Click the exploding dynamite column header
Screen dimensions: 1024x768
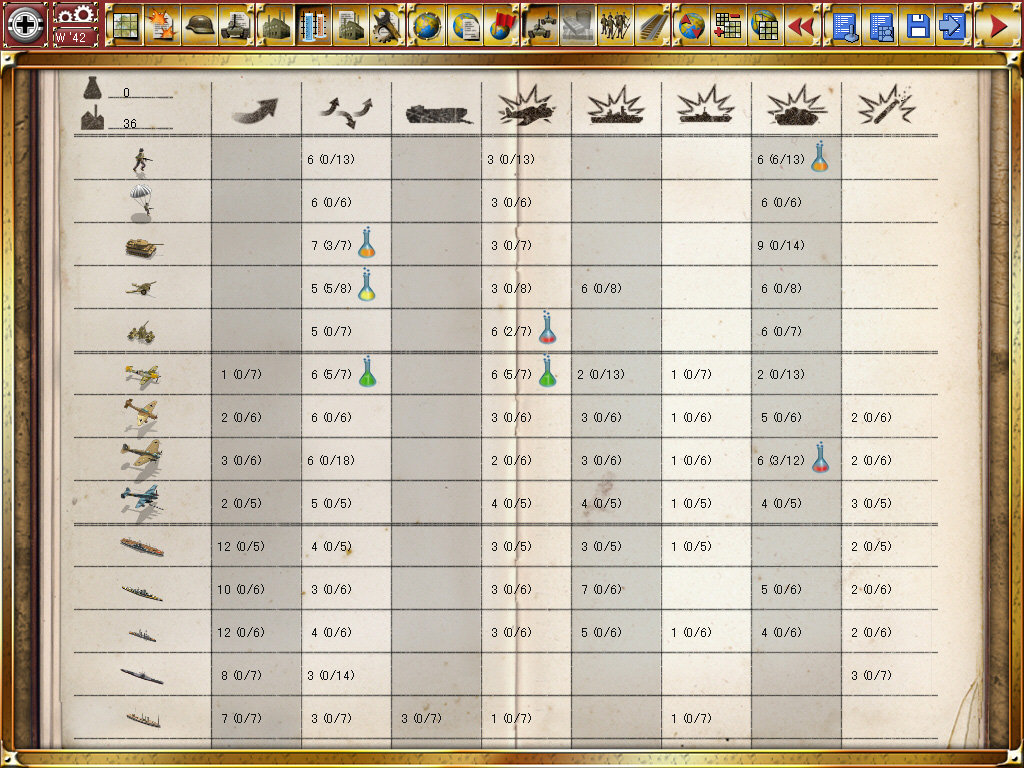886,104
